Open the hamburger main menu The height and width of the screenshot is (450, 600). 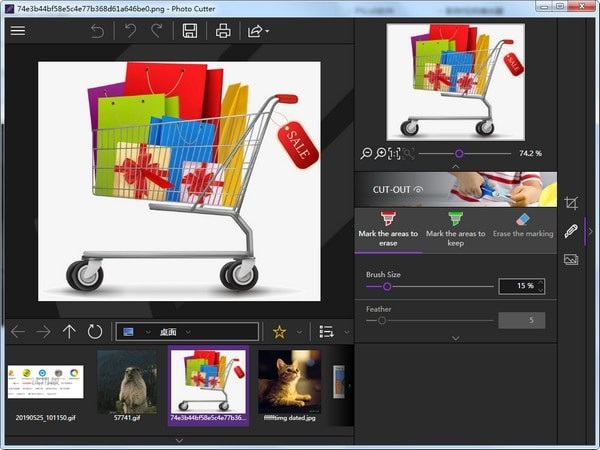click(17, 31)
